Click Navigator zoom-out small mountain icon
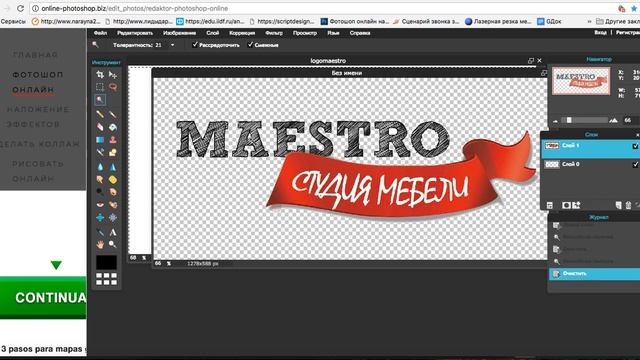 [556, 121]
